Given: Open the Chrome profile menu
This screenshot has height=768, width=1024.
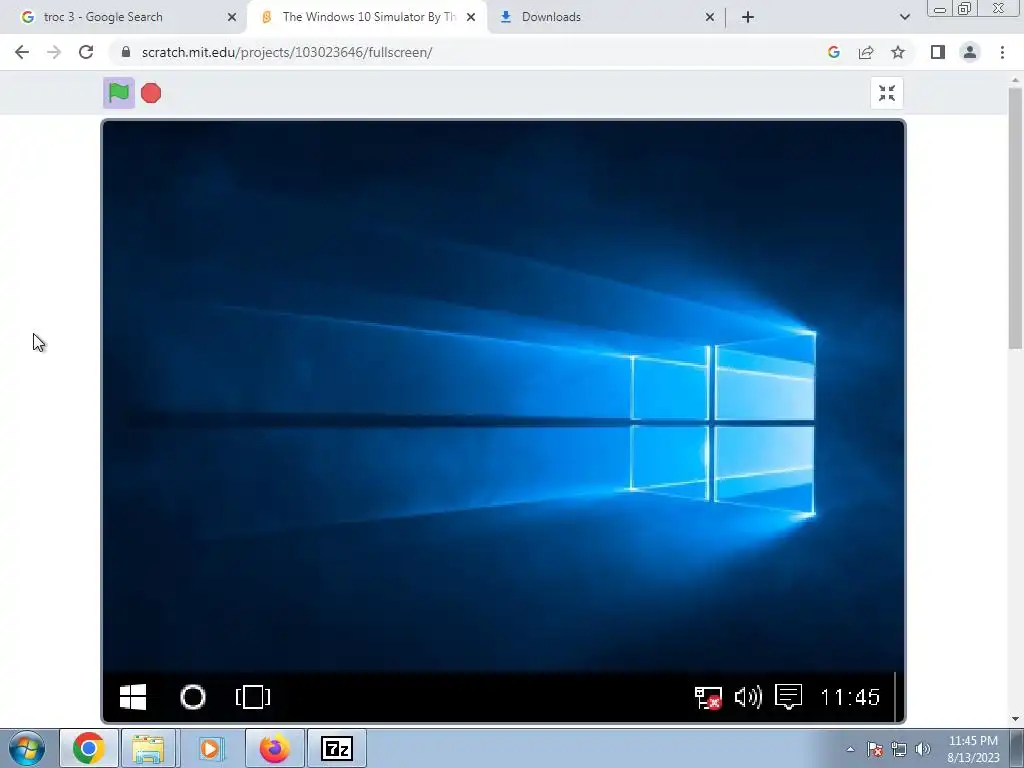Looking at the screenshot, I should (x=970, y=52).
